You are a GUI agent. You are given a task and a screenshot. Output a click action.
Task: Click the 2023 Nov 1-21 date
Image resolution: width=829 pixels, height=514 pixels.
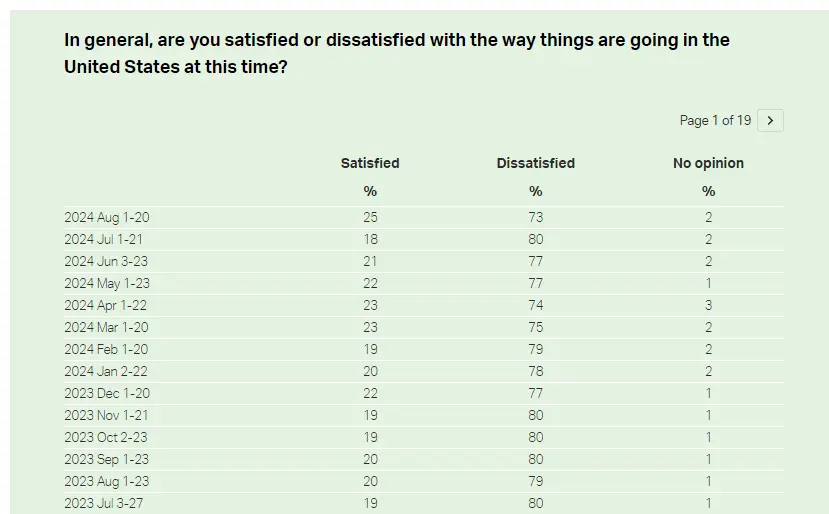pos(106,415)
